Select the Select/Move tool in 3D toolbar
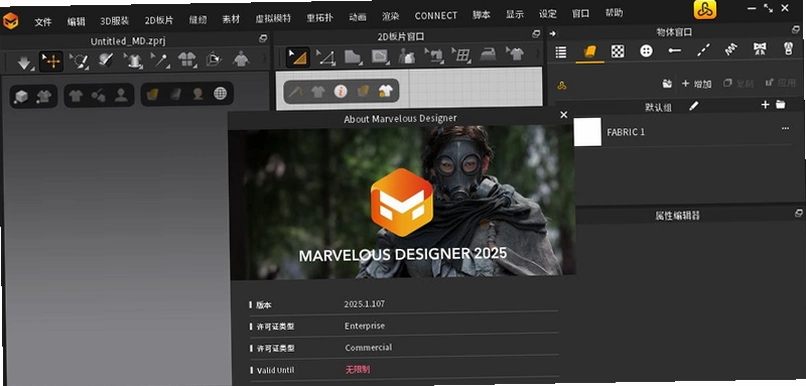This screenshot has height=386, width=806. (x=51, y=62)
